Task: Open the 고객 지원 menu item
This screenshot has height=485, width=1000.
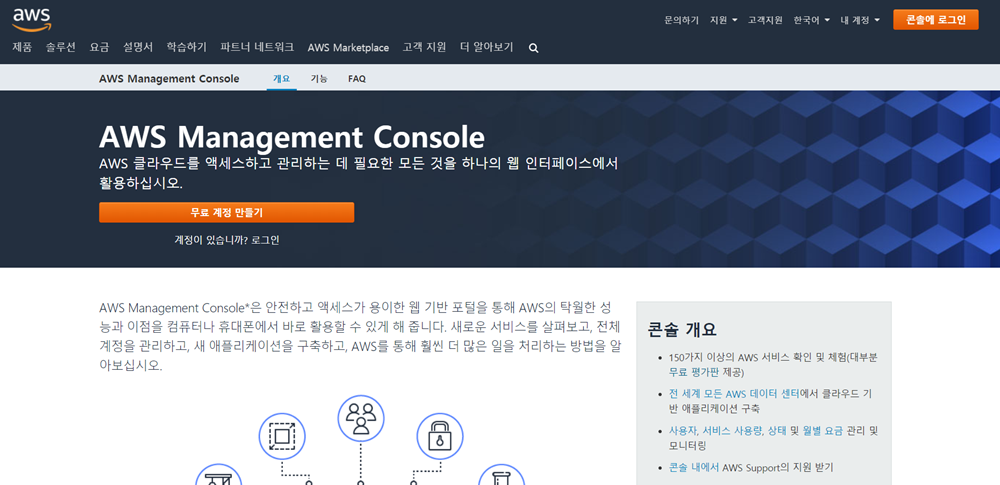Action: (x=424, y=47)
